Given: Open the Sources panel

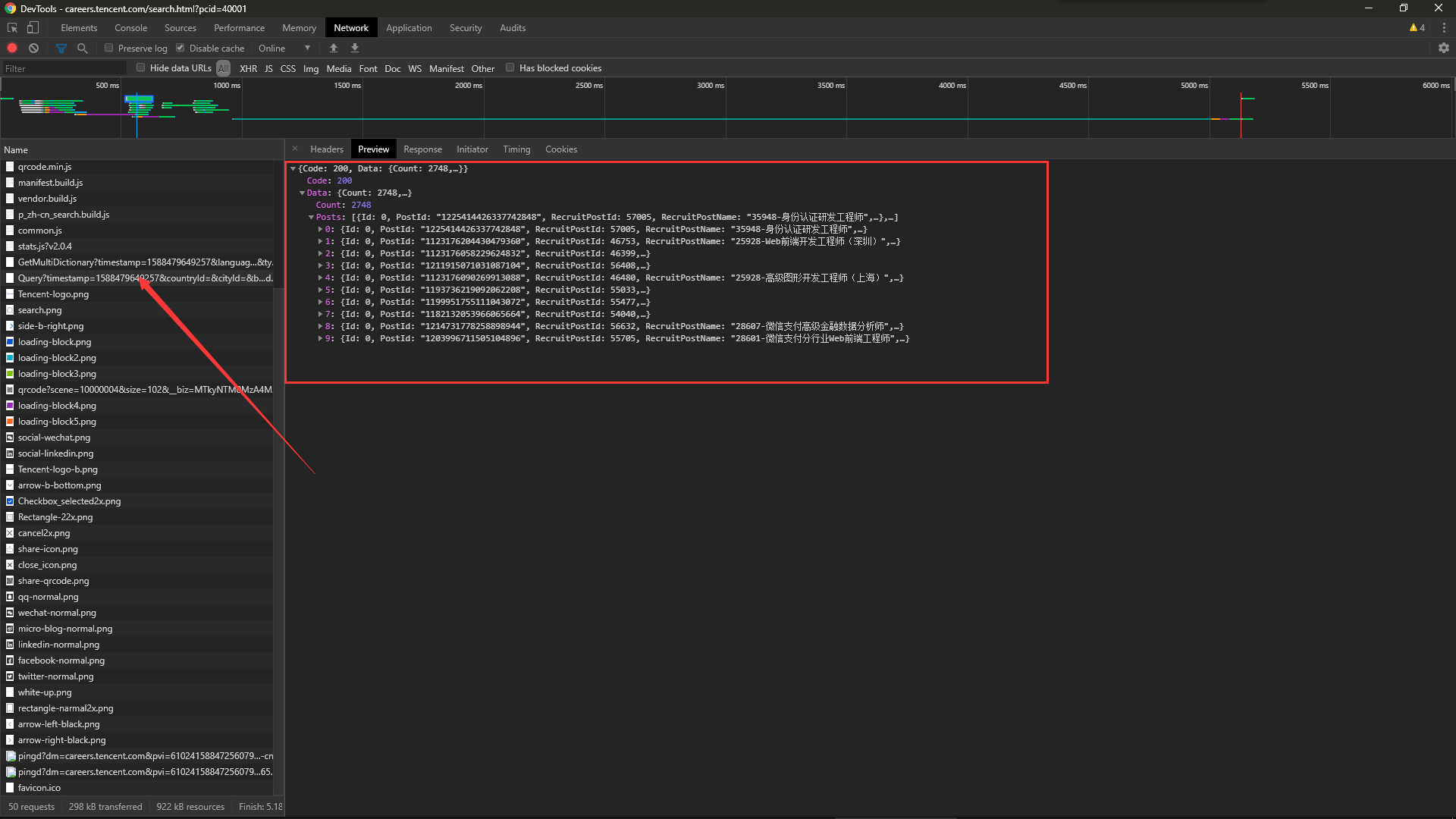Looking at the screenshot, I should (x=180, y=28).
